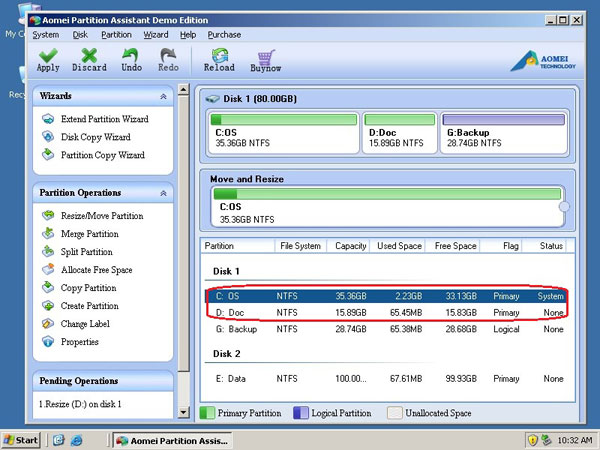This screenshot has height=450, width=600.
Task: Click the Disk Copy Wizard icon
Action: click(x=48, y=137)
